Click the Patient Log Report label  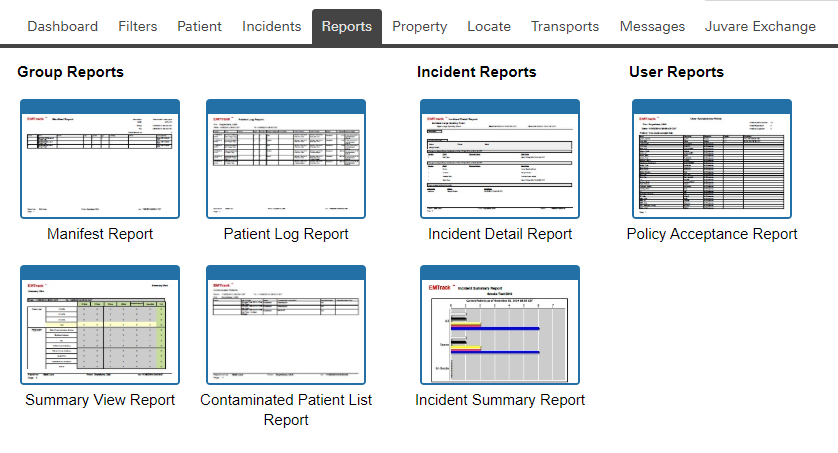286,234
